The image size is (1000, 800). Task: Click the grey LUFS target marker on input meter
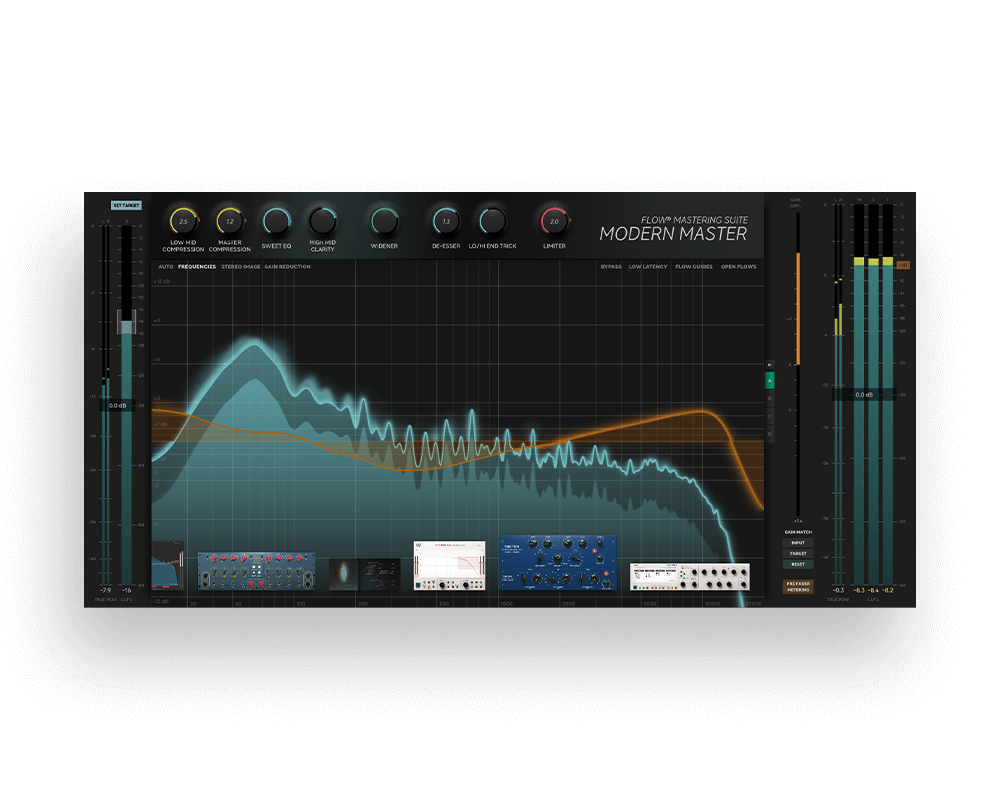[126, 322]
